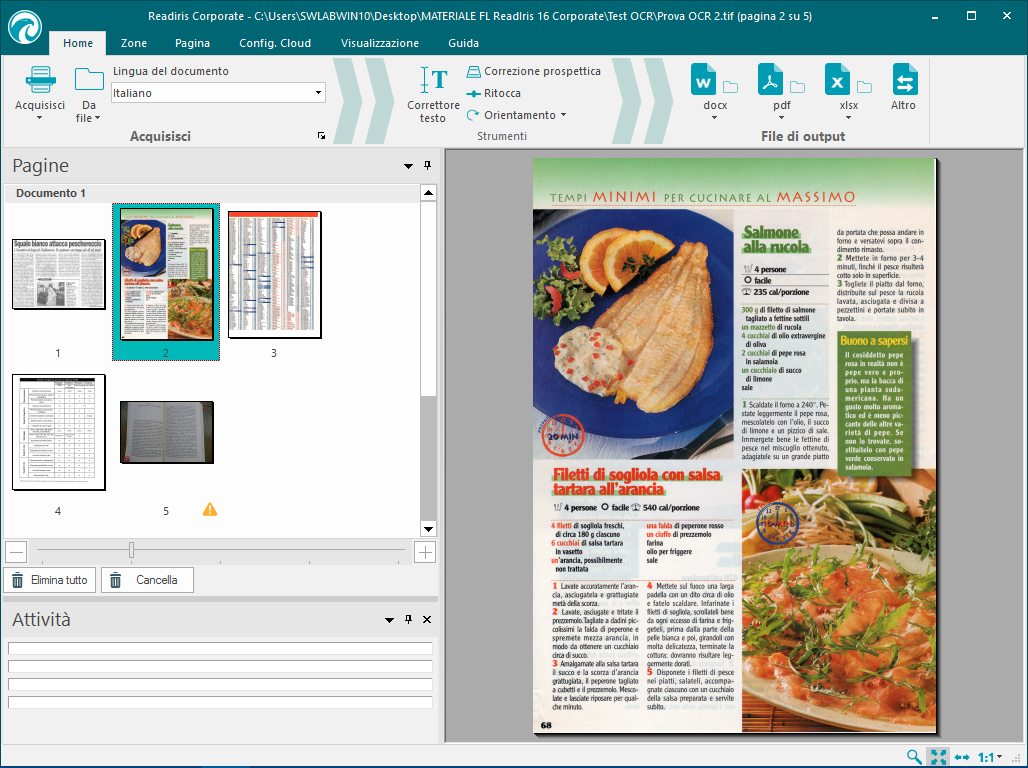Toggle fit-to-width arrows in status bar
The height and width of the screenshot is (768, 1028).
[x=962, y=757]
